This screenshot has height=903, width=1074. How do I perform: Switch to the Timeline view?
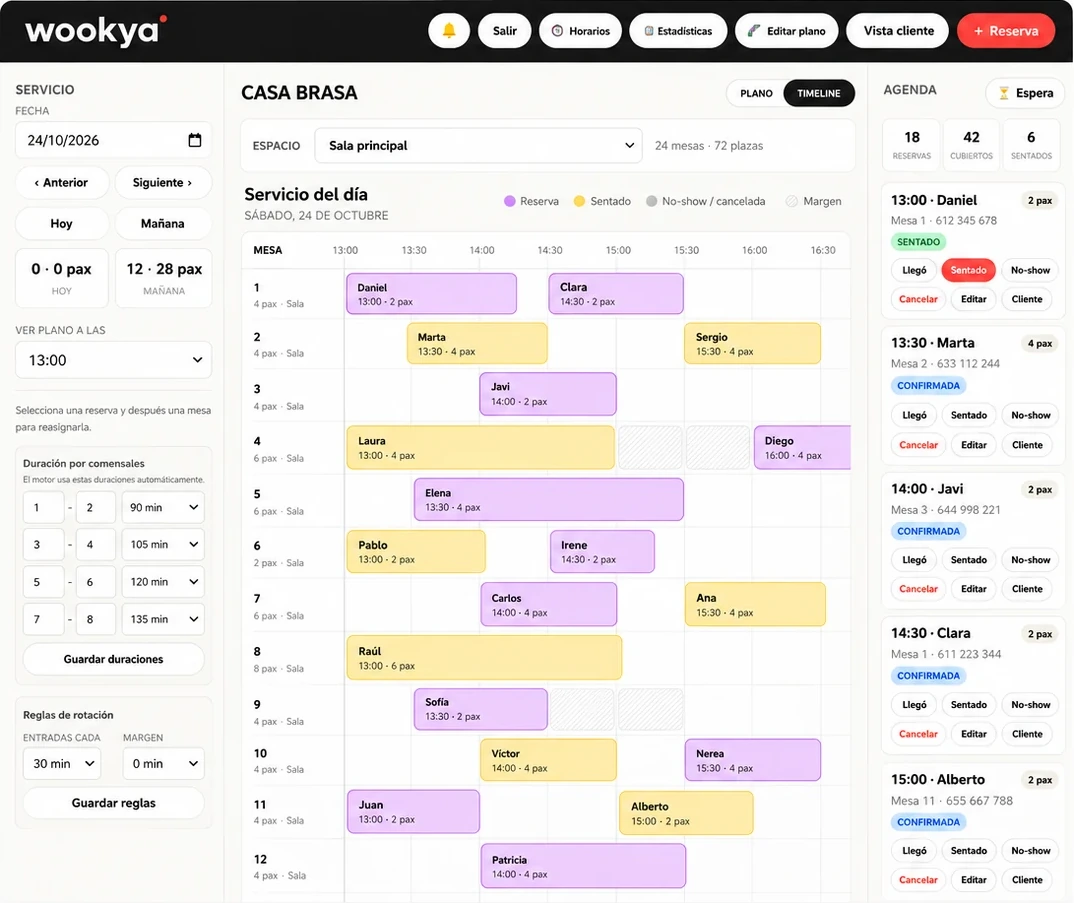819,93
